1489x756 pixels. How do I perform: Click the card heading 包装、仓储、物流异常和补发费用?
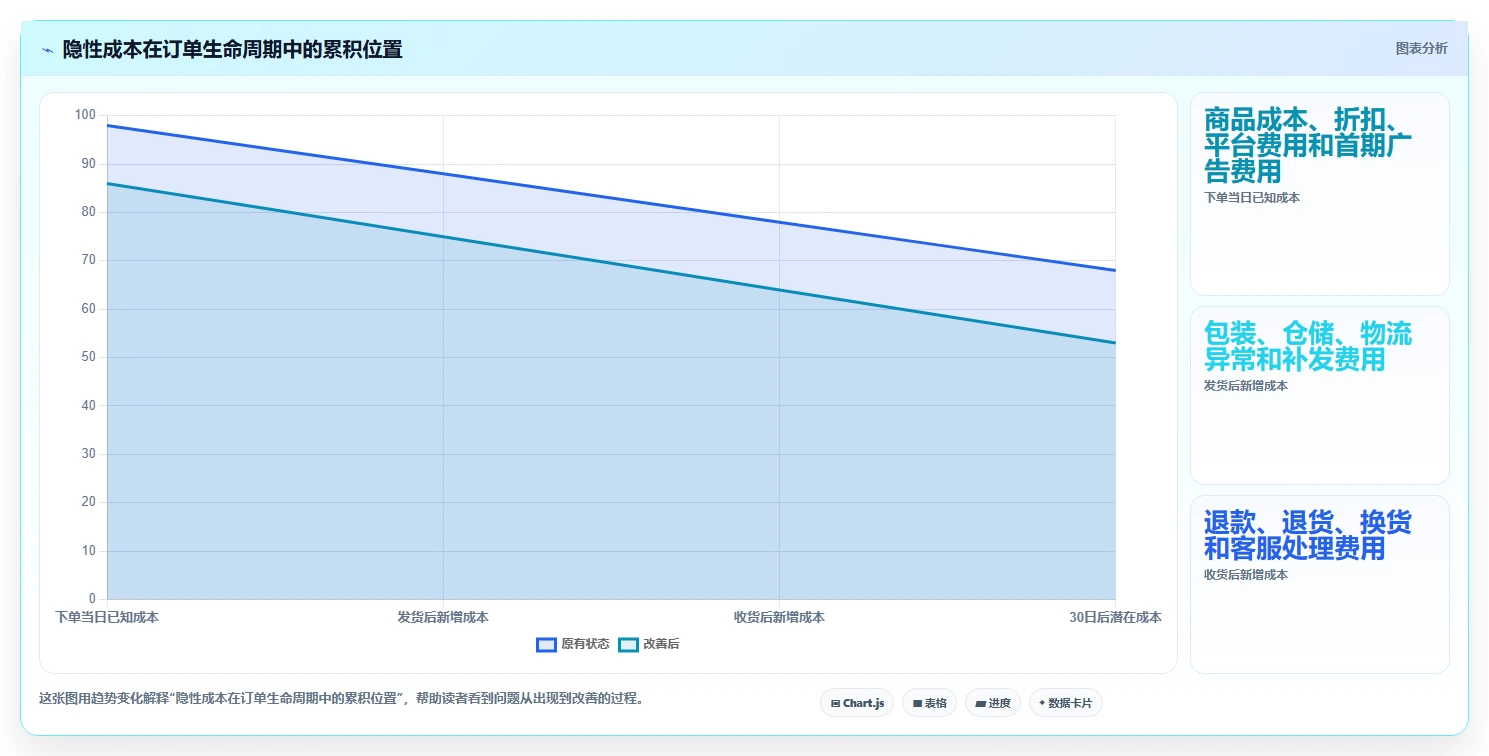1308,346
